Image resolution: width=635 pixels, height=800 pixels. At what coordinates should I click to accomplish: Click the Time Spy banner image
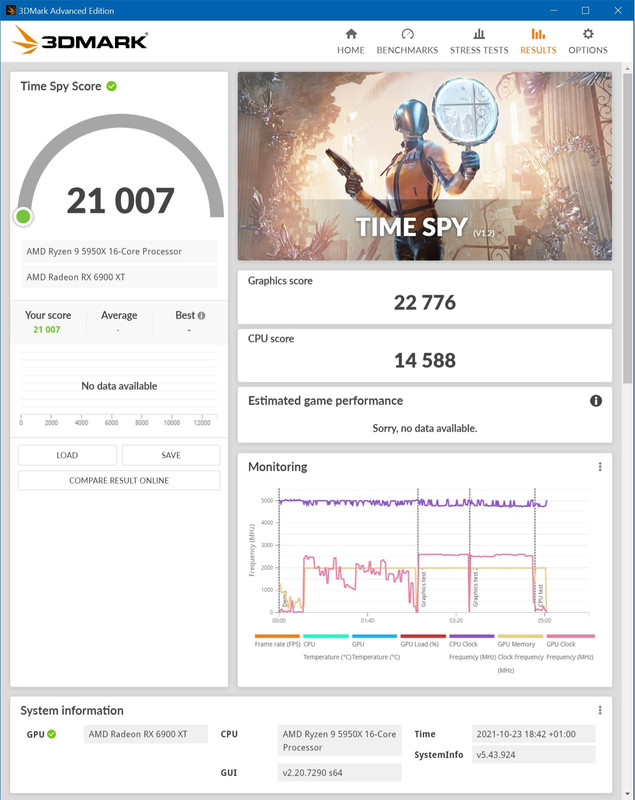pyautogui.click(x=424, y=166)
